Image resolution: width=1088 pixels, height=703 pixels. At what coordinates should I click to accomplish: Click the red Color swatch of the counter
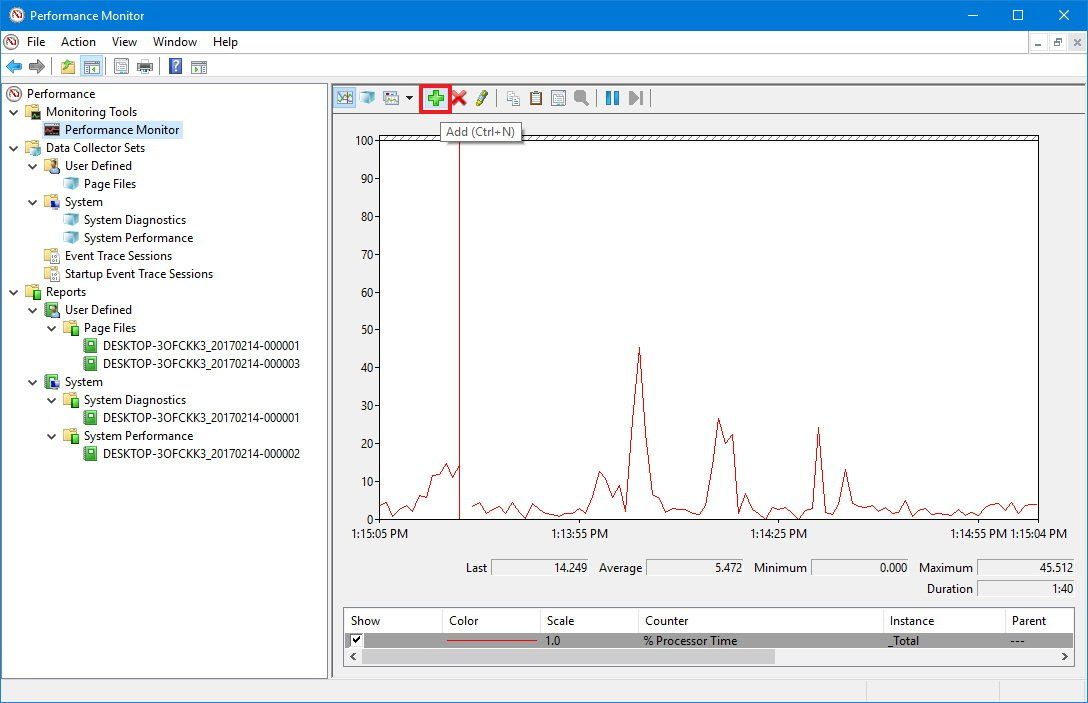pos(490,640)
